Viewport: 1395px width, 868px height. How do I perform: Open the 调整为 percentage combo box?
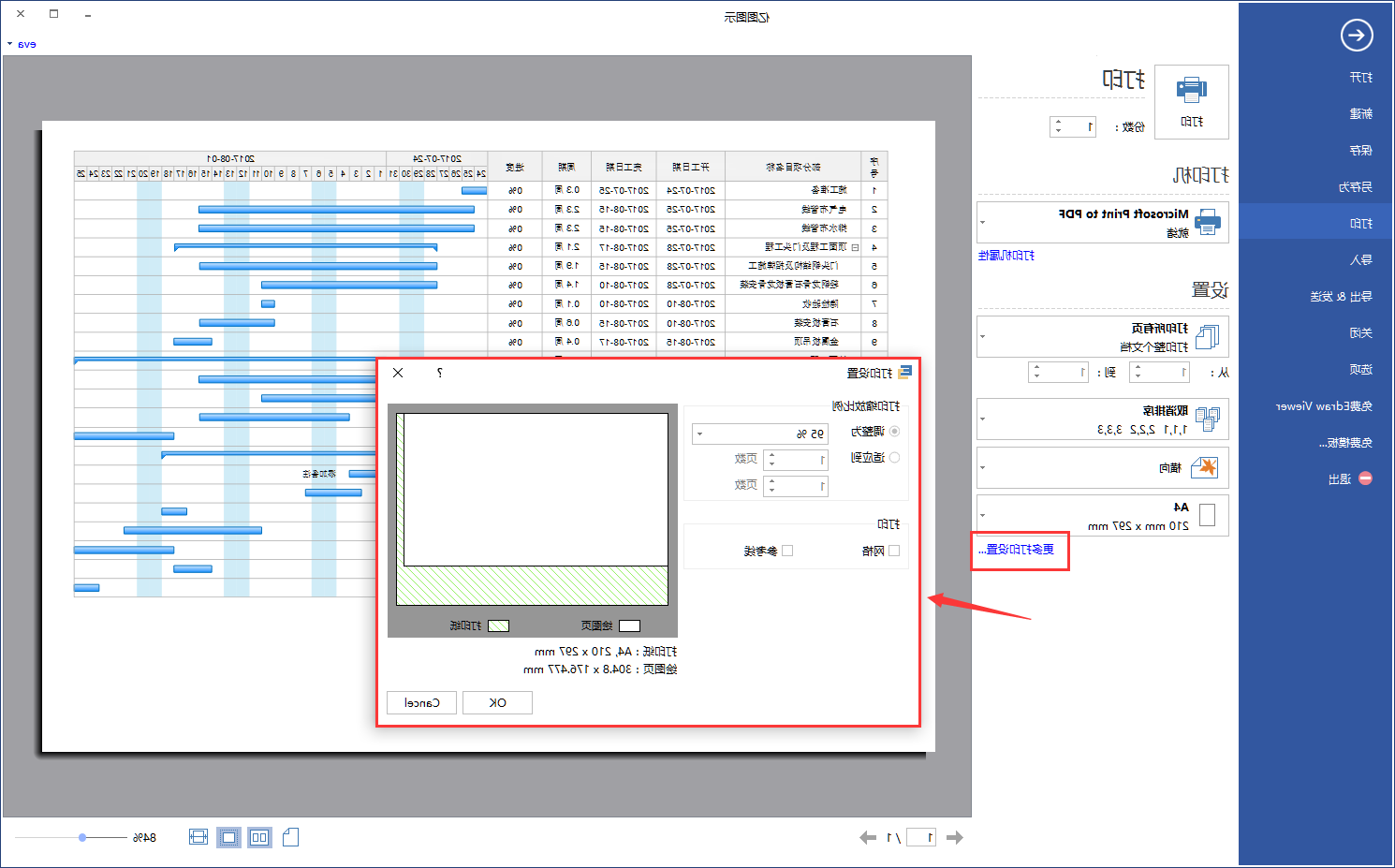click(x=760, y=434)
